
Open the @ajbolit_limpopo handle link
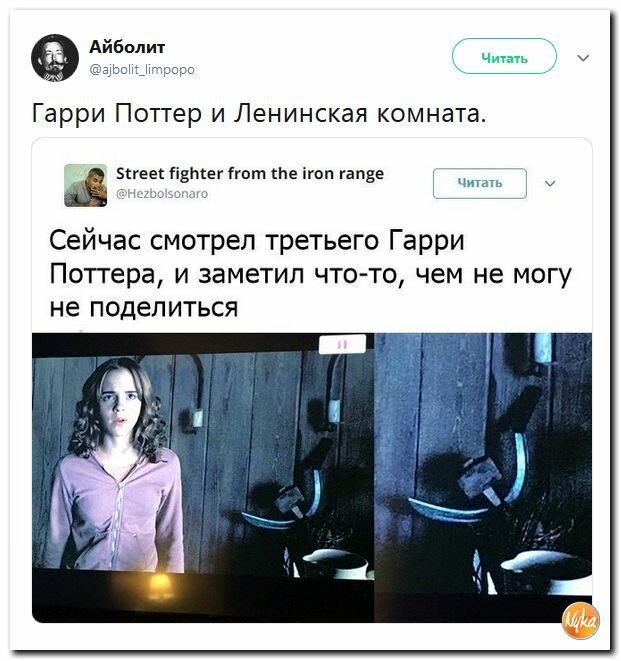click(142, 69)
